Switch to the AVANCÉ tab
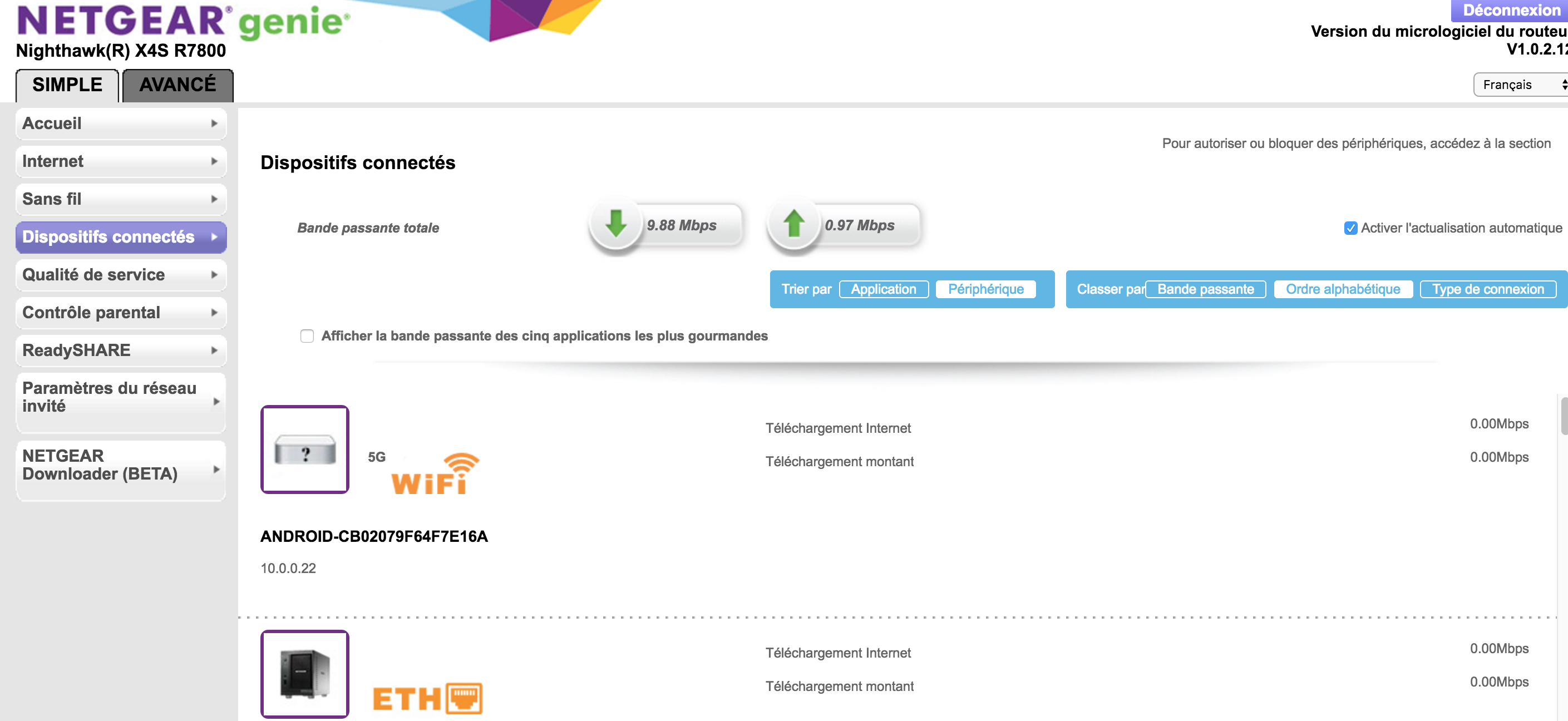The image size is (1568, 721). pos(177,85)
